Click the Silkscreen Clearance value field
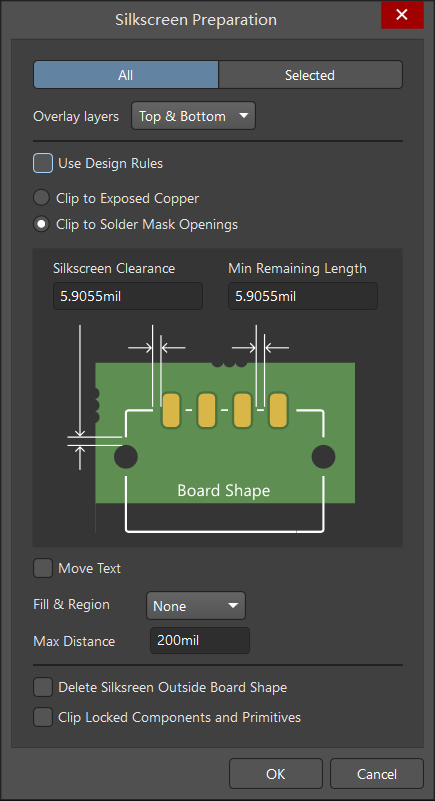 [x=128, y=296]
